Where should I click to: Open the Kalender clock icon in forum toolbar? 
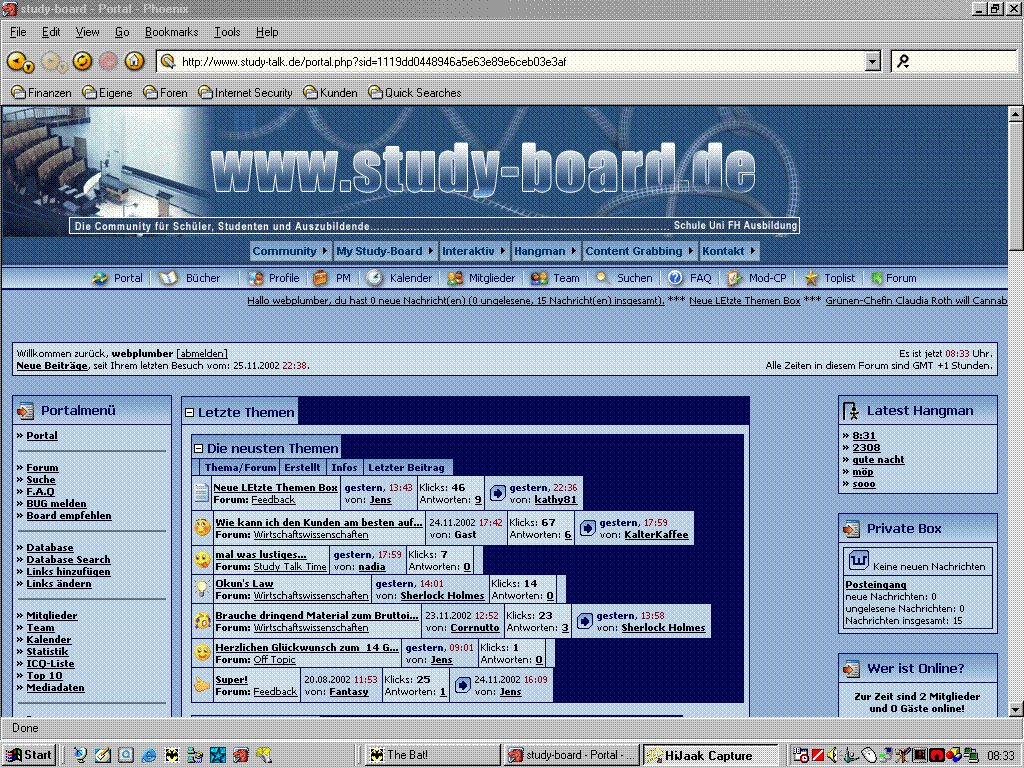(x=375, y=278)
